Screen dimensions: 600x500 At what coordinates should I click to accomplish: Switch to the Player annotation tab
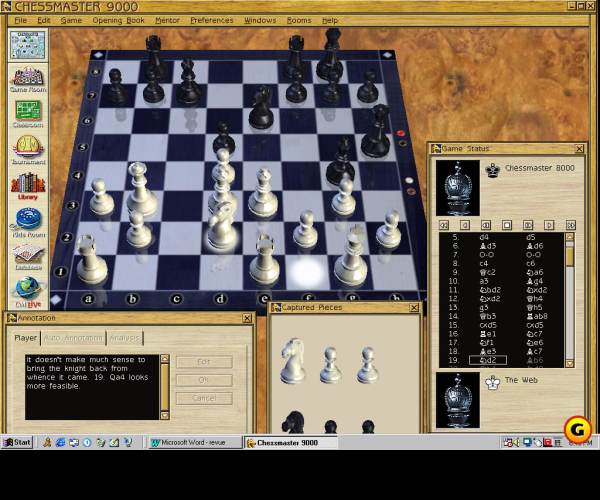pyautogui.click(x=25, y=338)
